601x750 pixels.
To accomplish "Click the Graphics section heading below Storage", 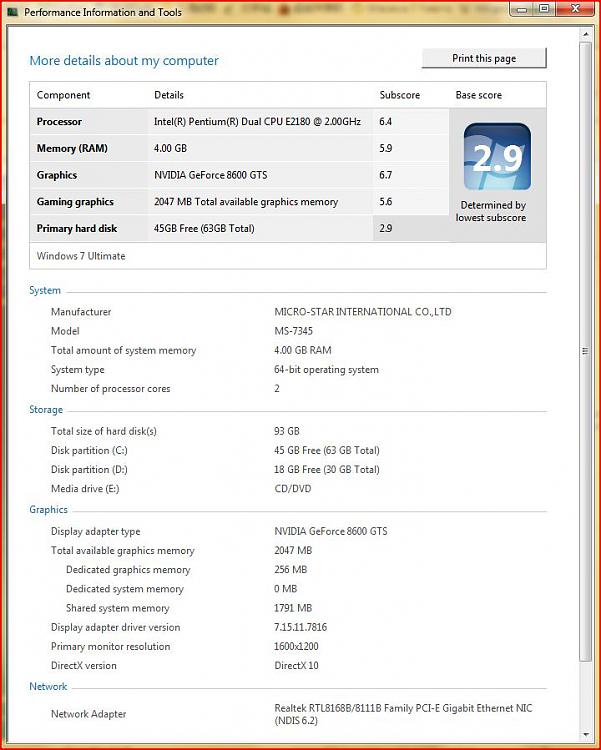I will 48,509.
